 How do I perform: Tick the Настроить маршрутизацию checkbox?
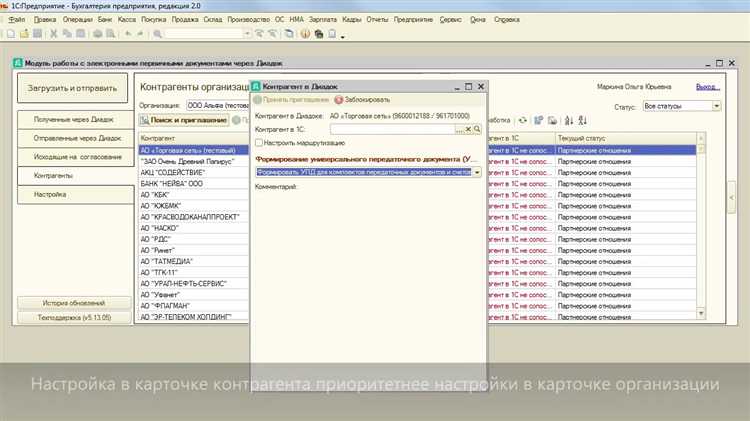[259, 143]
